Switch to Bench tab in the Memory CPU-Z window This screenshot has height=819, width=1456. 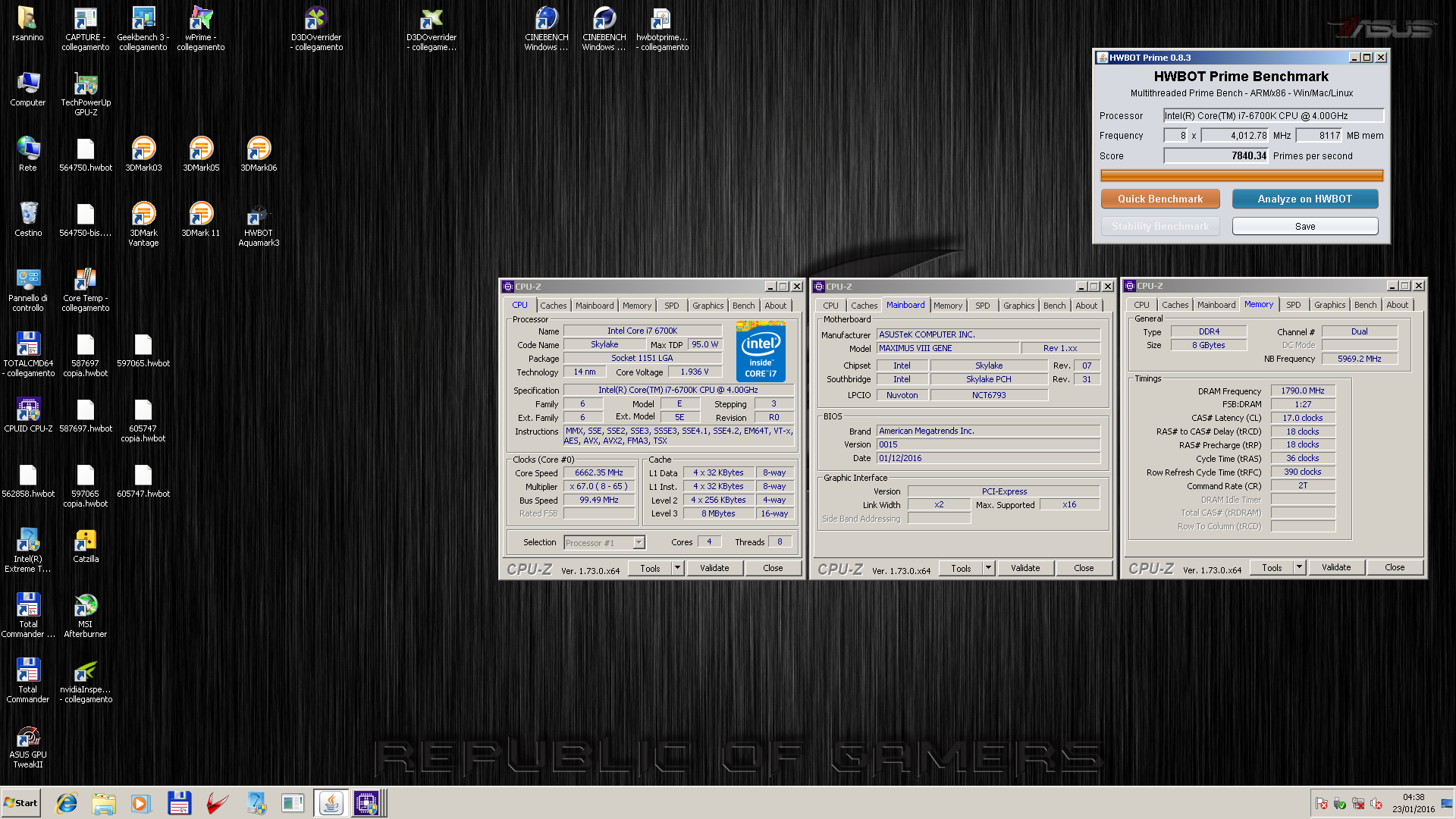pos(1365,305)
